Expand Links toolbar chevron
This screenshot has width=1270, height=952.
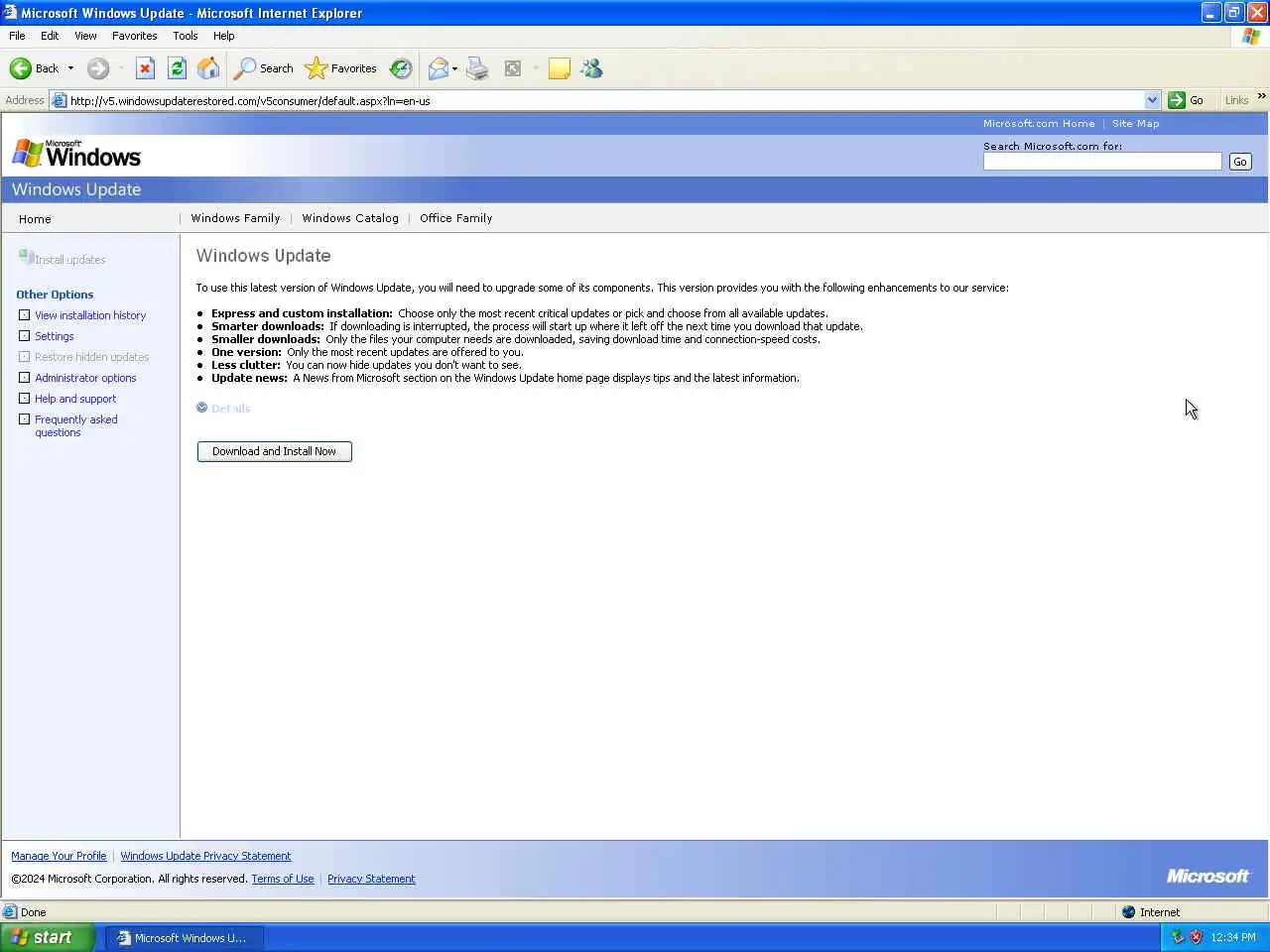tap(1261, 96)
